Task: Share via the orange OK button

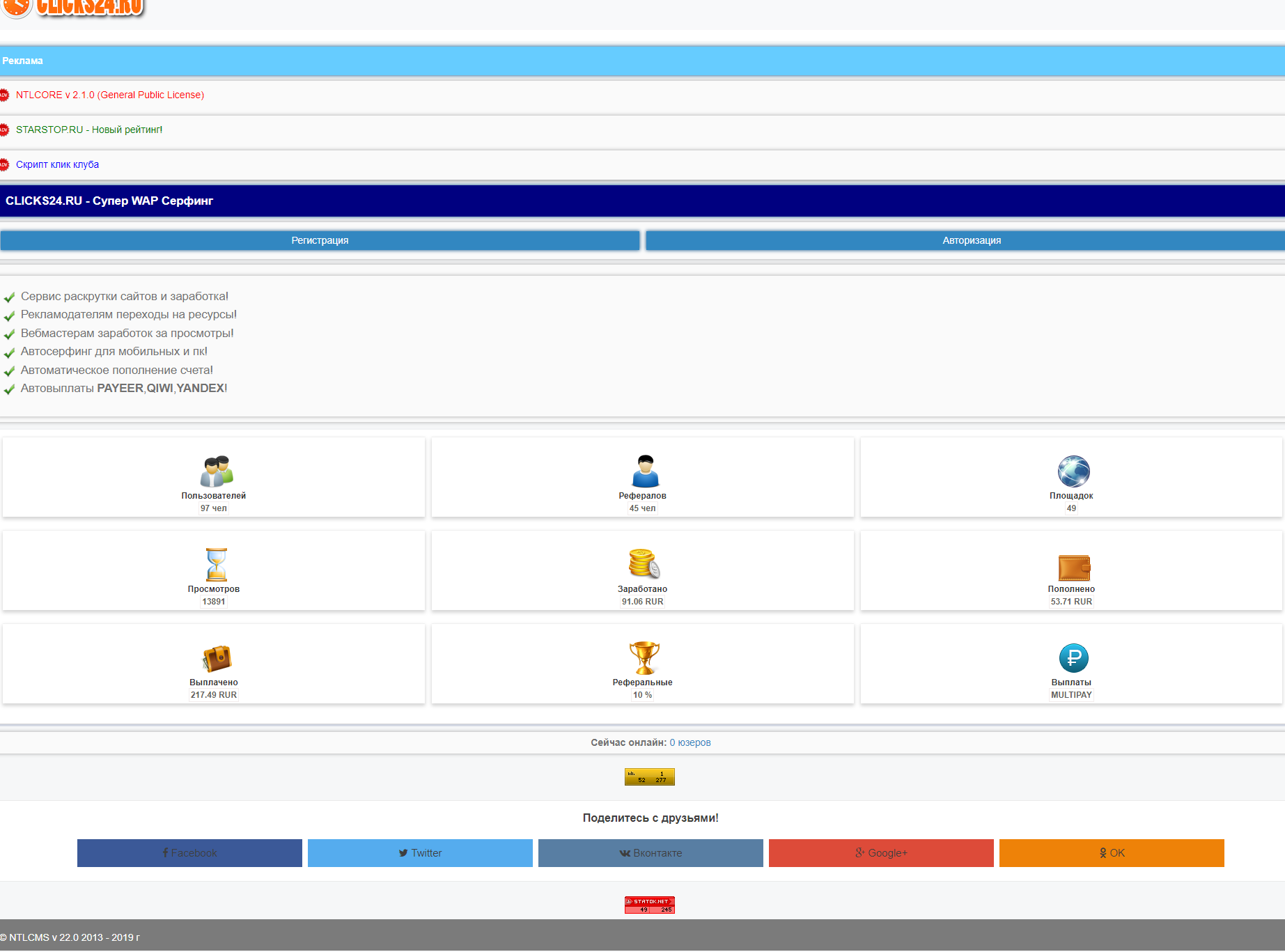Action: point(1112,853)
